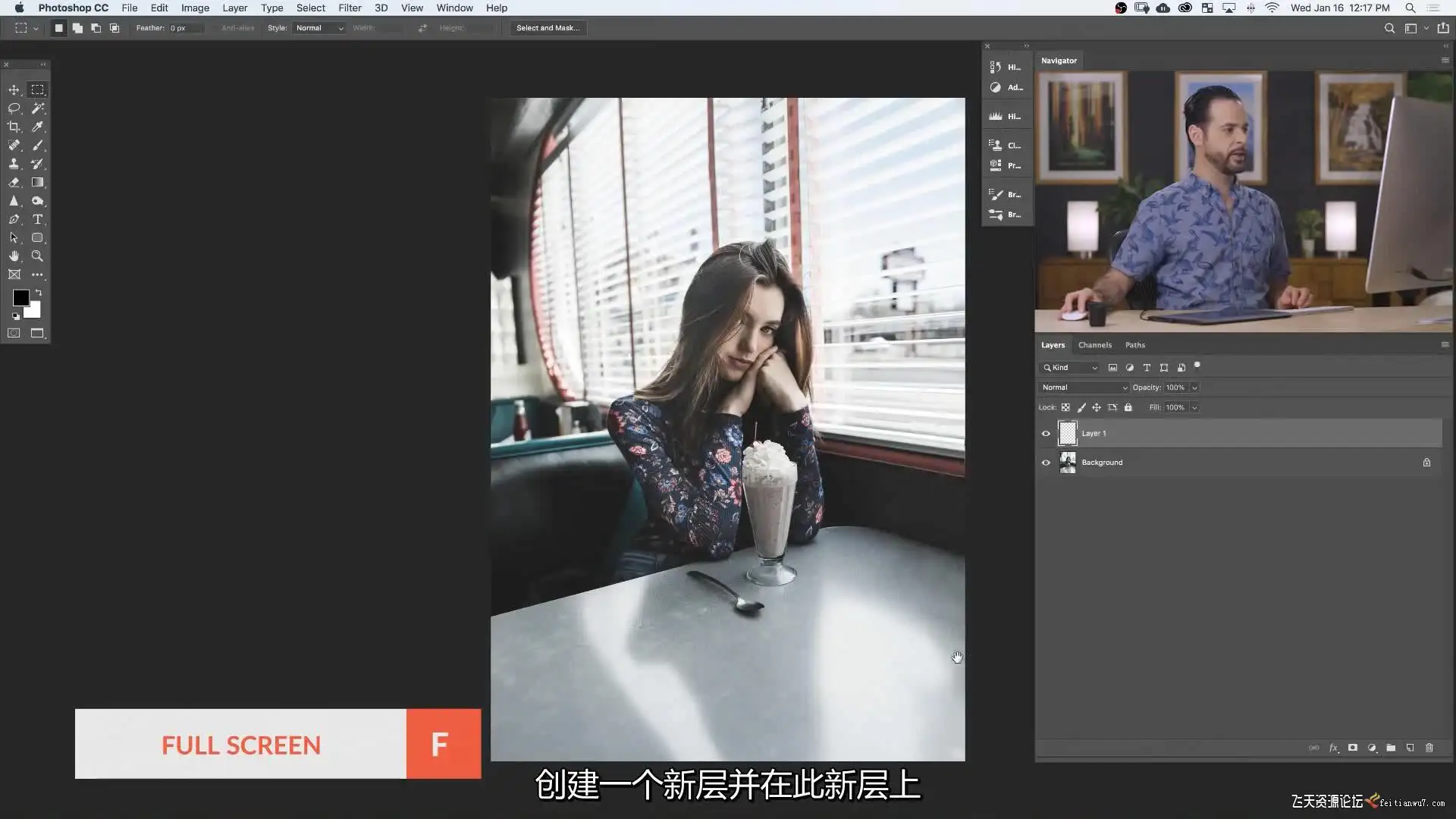Open the Filter menu
The image size is (1456, 819).
(x=350, y=8)
